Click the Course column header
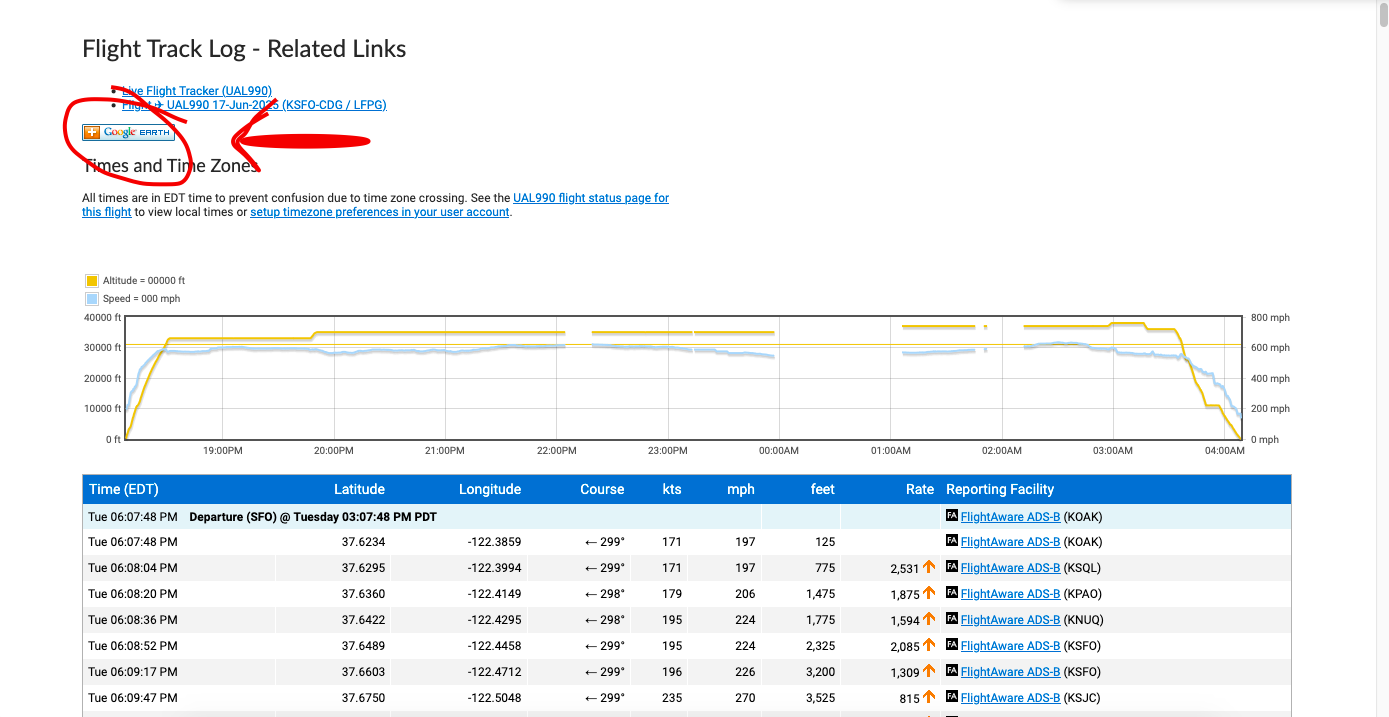1389x717 pixels. pyautogui.click(x=602, y=489)
